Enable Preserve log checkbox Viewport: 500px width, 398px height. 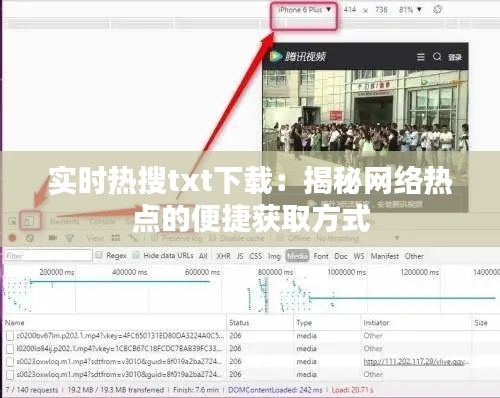point(154,238)
